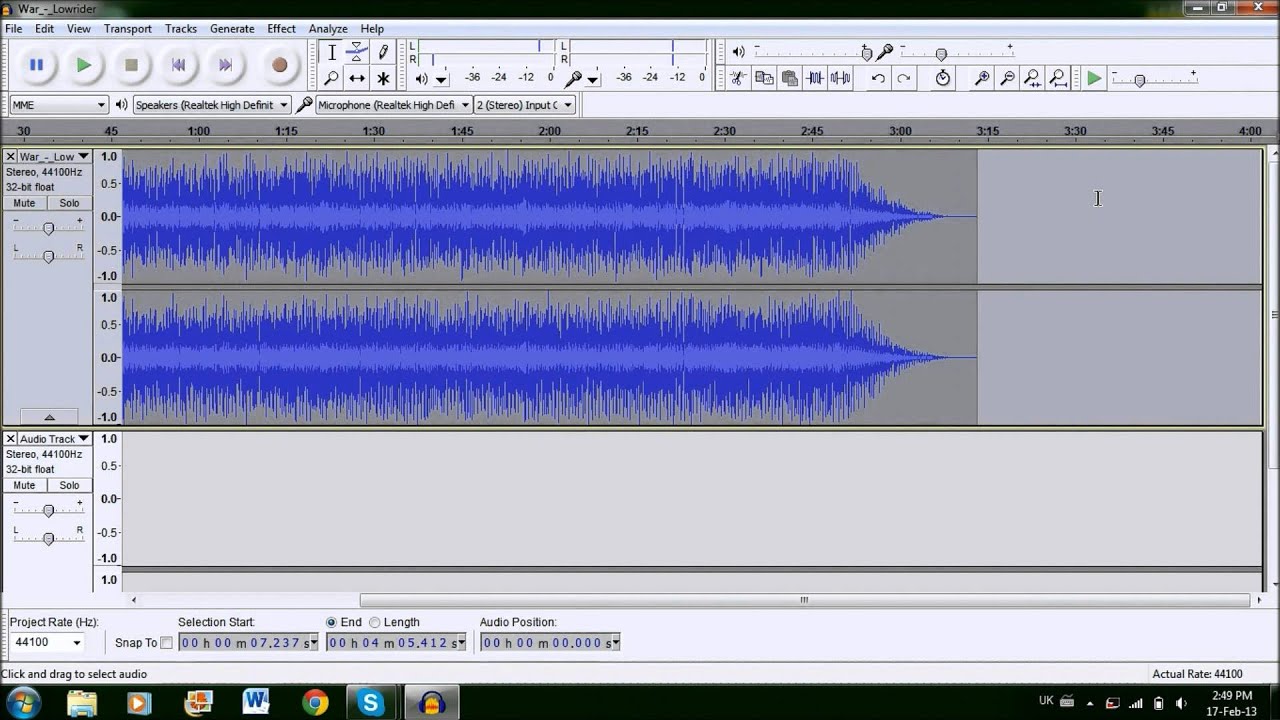Select the Zoom magnifier tool
Viewport: 1280px width, 720px height.
click(x=332, y=78)
